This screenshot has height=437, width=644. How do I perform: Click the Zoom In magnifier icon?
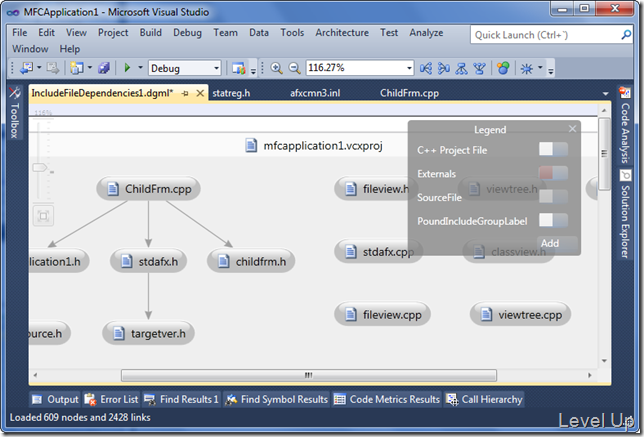pos(276,68)
